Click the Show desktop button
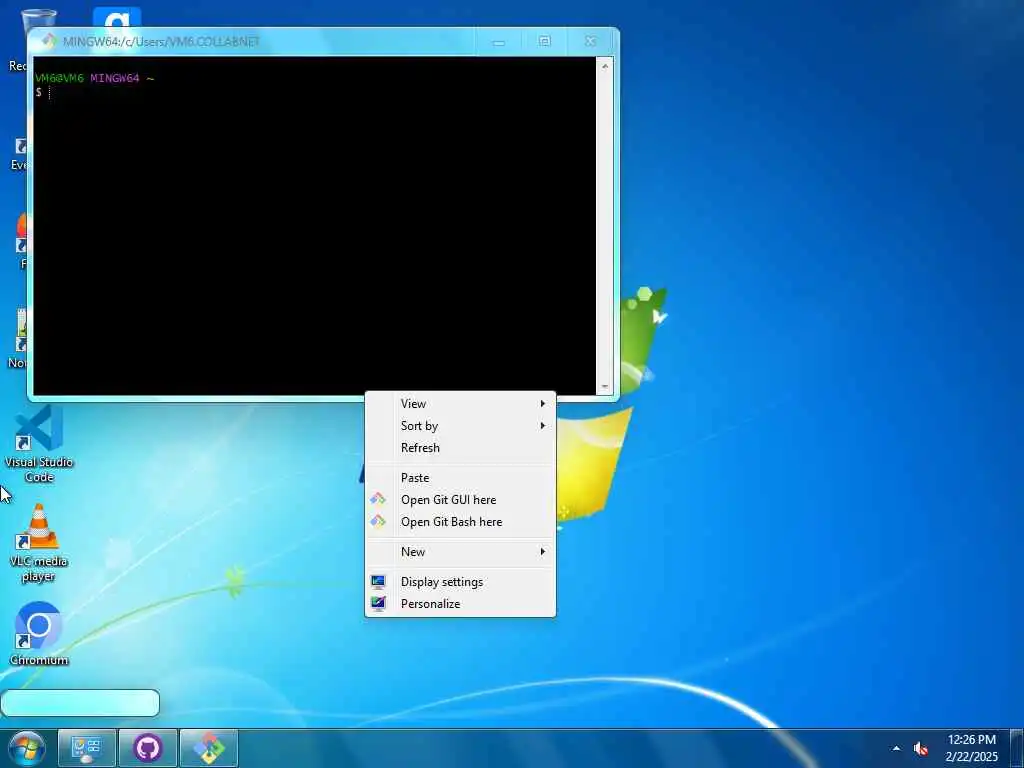Image resolution: width=1024 pixels, height=768 pixels. (1017, 748)
